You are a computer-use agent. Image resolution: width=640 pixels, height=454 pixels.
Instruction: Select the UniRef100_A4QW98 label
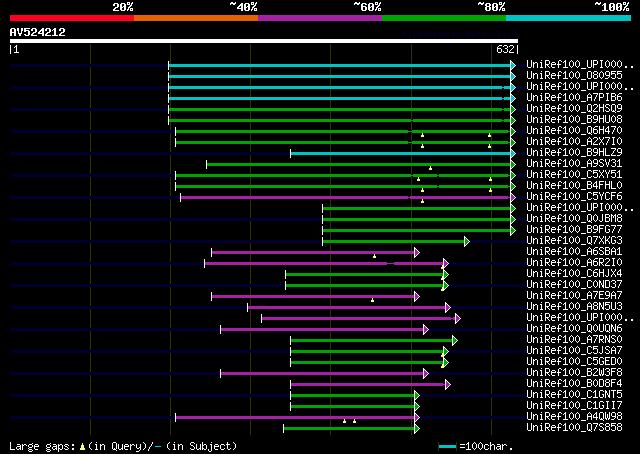point(574,417)
